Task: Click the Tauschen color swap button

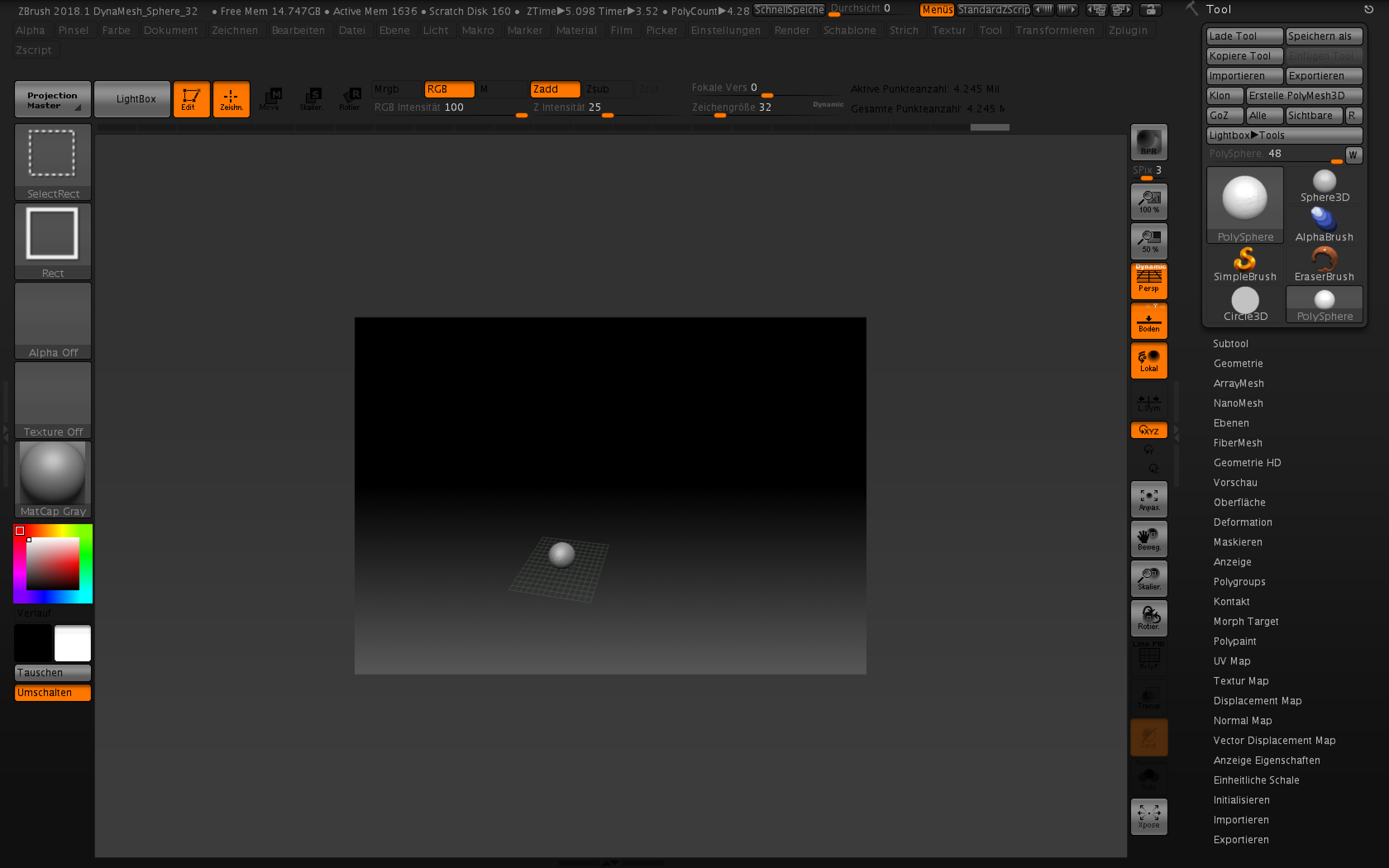Action: 52,672
